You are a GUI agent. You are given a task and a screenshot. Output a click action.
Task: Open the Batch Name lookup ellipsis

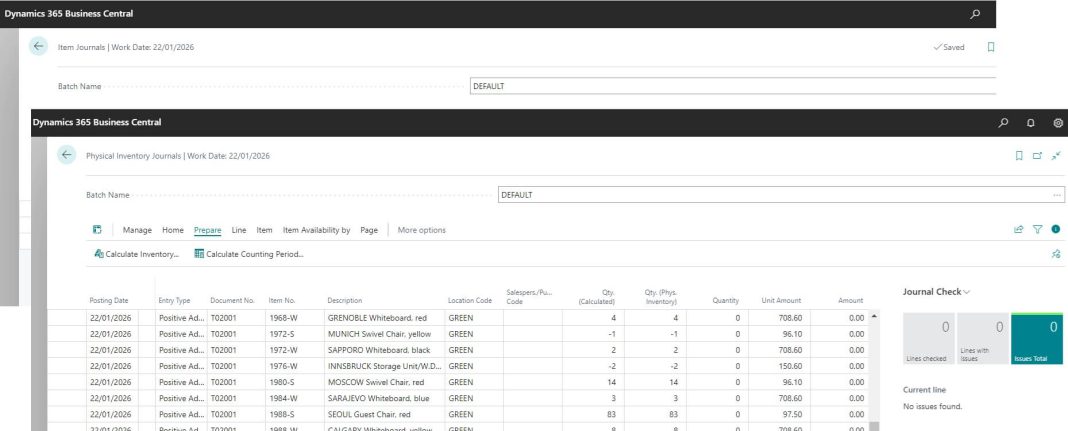(x=1056, y=195)
